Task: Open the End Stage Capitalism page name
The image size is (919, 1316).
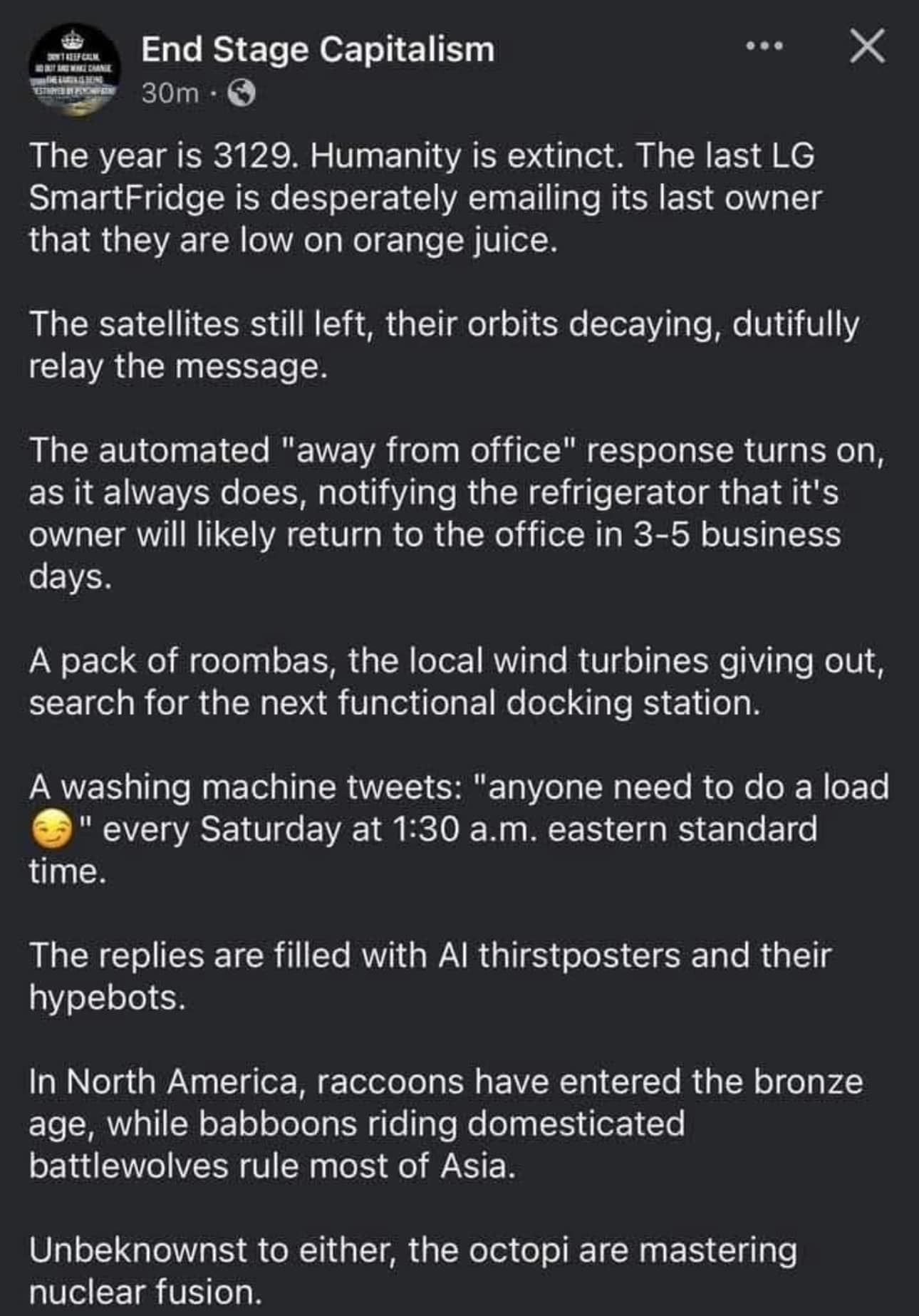Action: pyautogui.click(x=318, y=50)
